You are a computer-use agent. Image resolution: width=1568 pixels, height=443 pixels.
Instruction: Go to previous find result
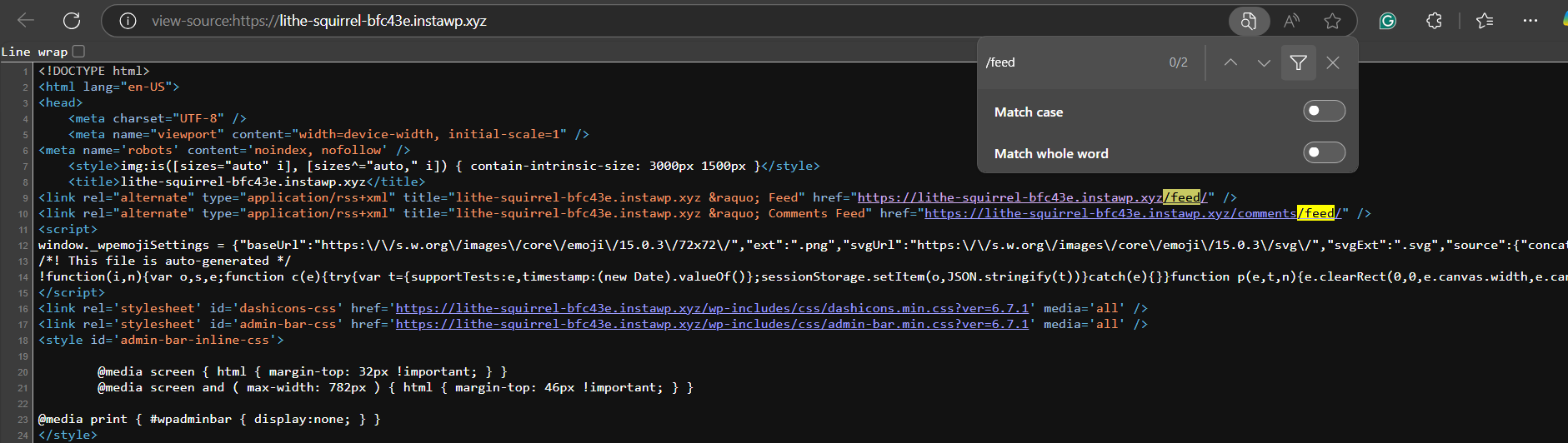1230,62
